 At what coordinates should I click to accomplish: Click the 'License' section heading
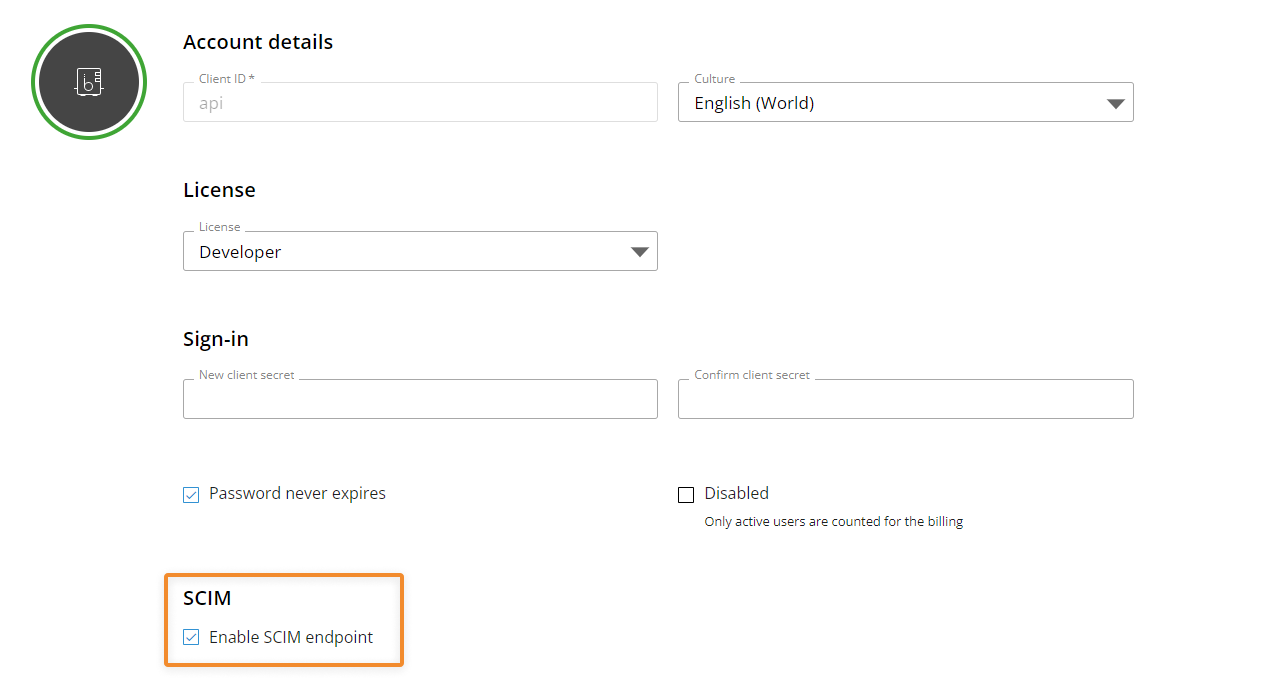pos(219,189)
